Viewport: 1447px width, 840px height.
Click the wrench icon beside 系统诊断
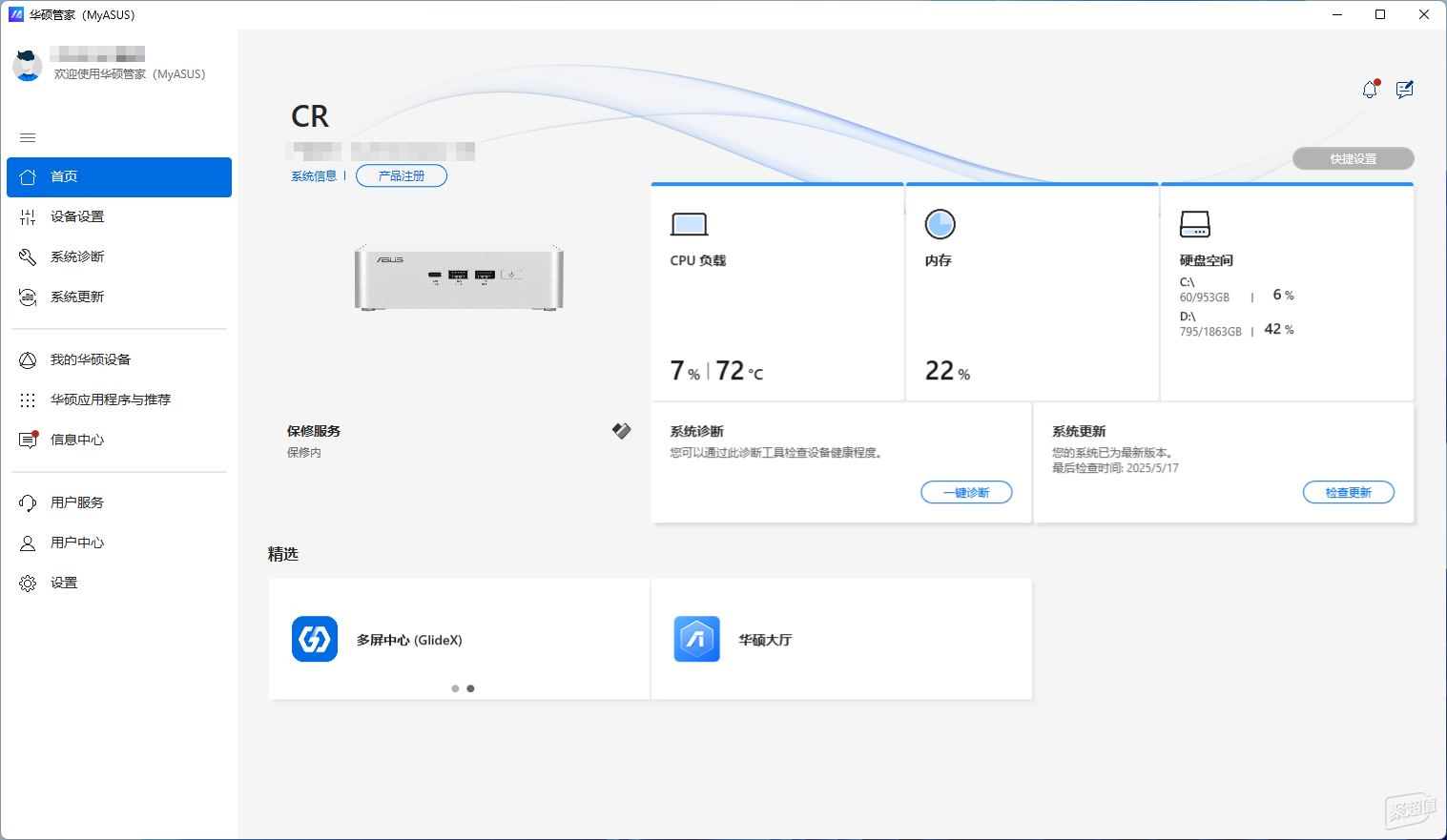[28, 256]
